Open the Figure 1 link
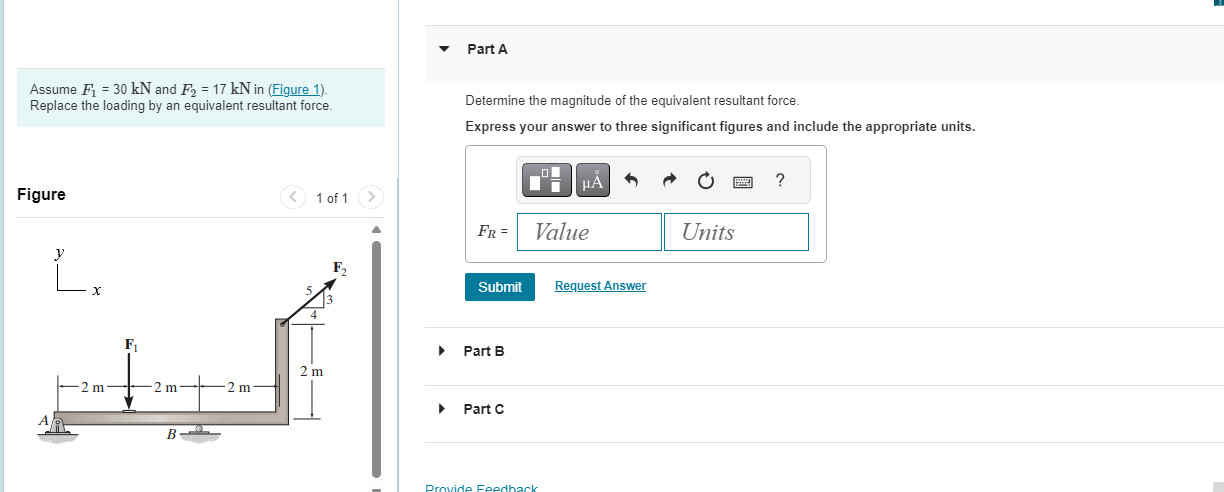1224x492 pixels. [x=296, y=89]
